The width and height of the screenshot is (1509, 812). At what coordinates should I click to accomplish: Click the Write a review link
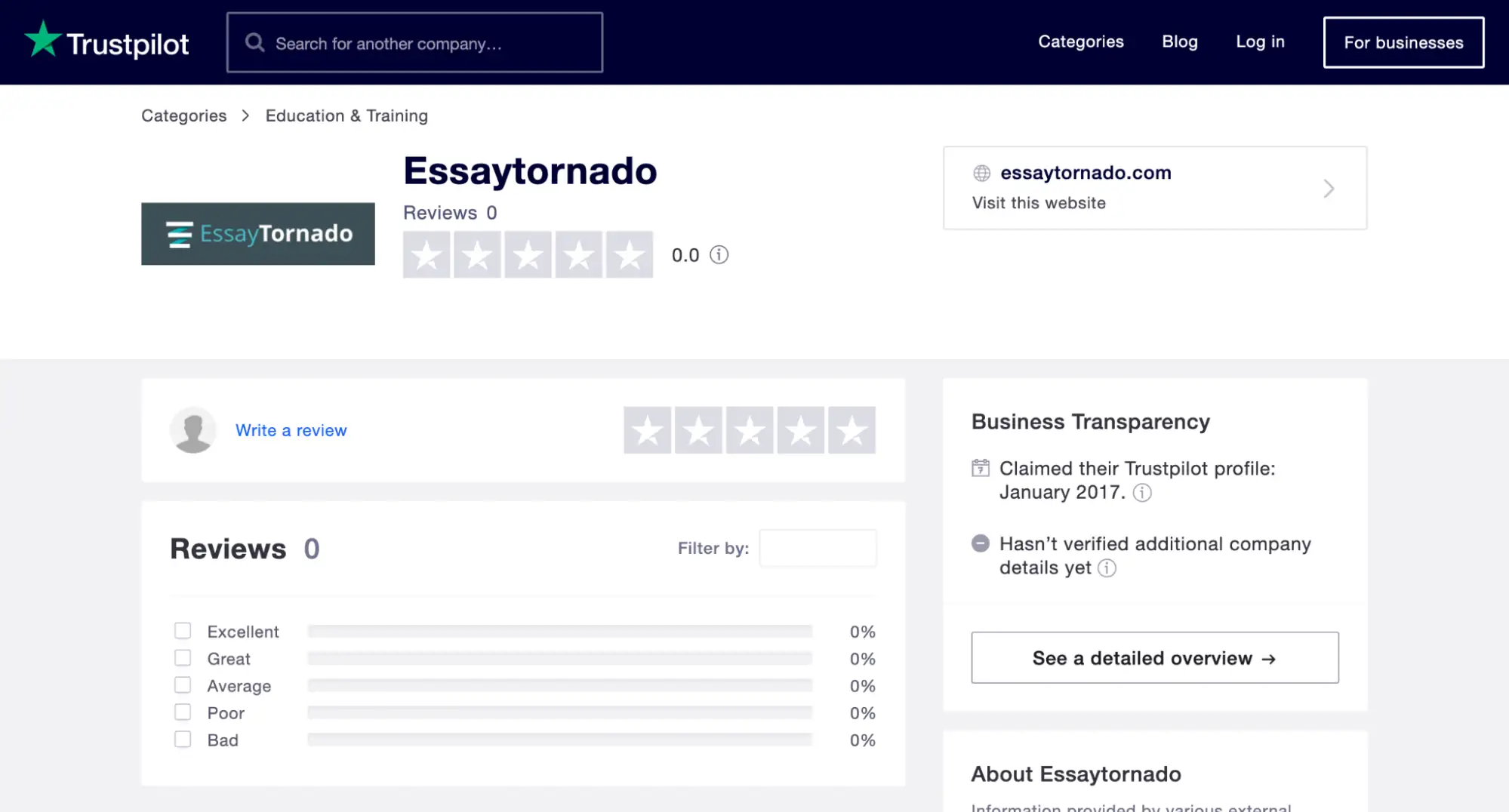pyautogui.click(x=291, y=429)
